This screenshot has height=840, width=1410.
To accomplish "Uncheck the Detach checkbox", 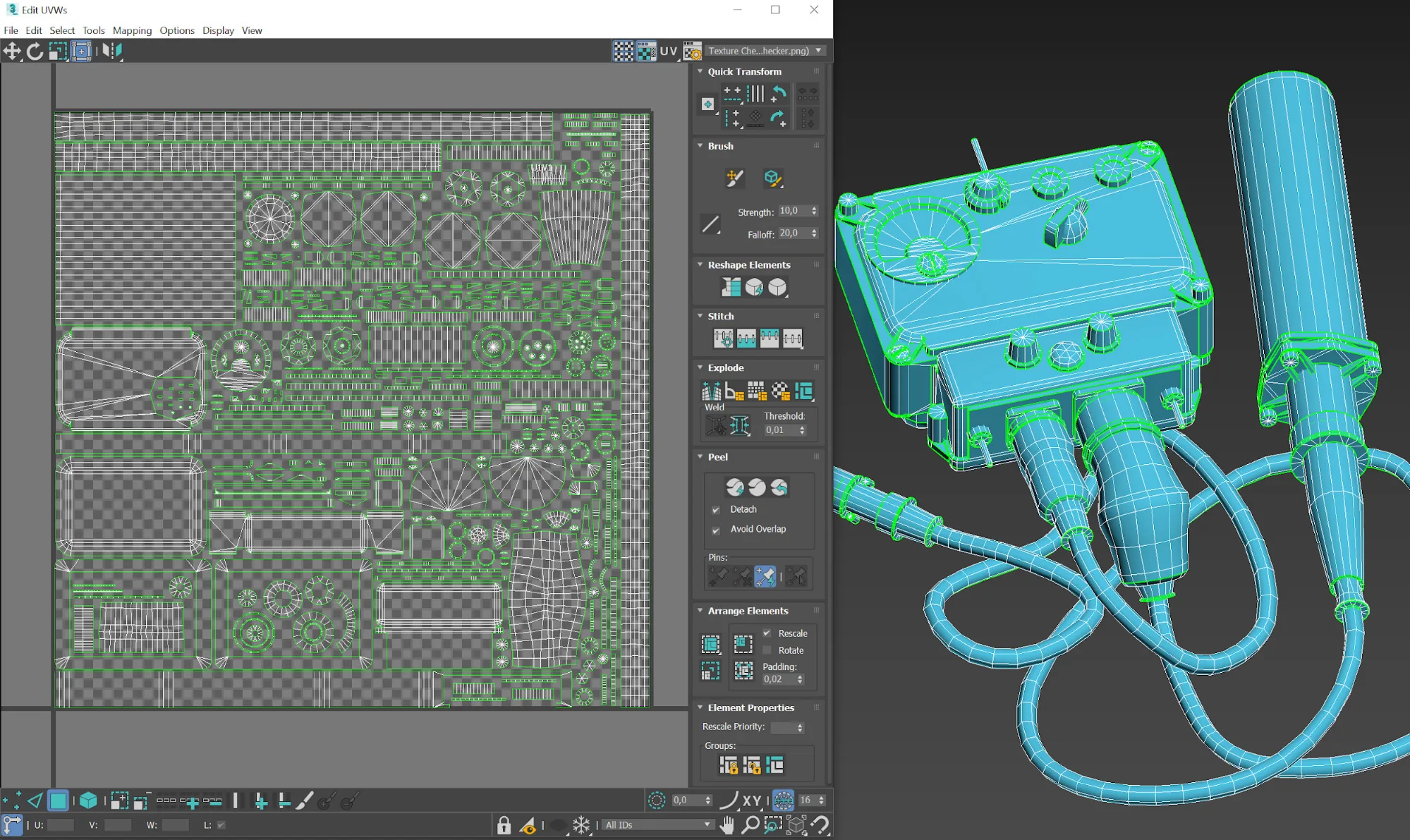I will [x=716, y=510].
